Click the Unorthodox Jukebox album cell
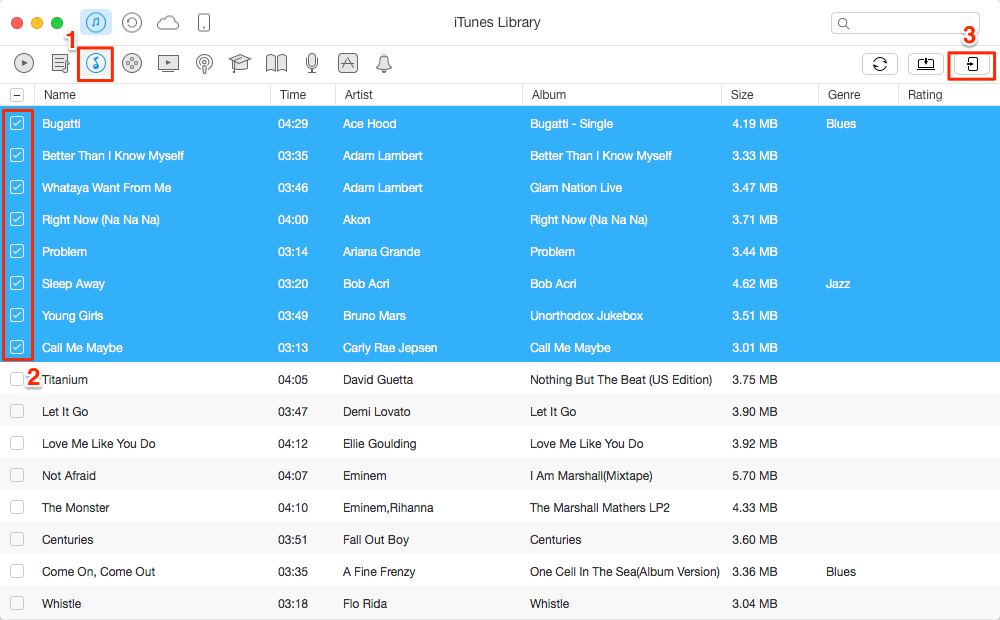The height and width of the screenshot is (620, 1000). coord(586,316)
